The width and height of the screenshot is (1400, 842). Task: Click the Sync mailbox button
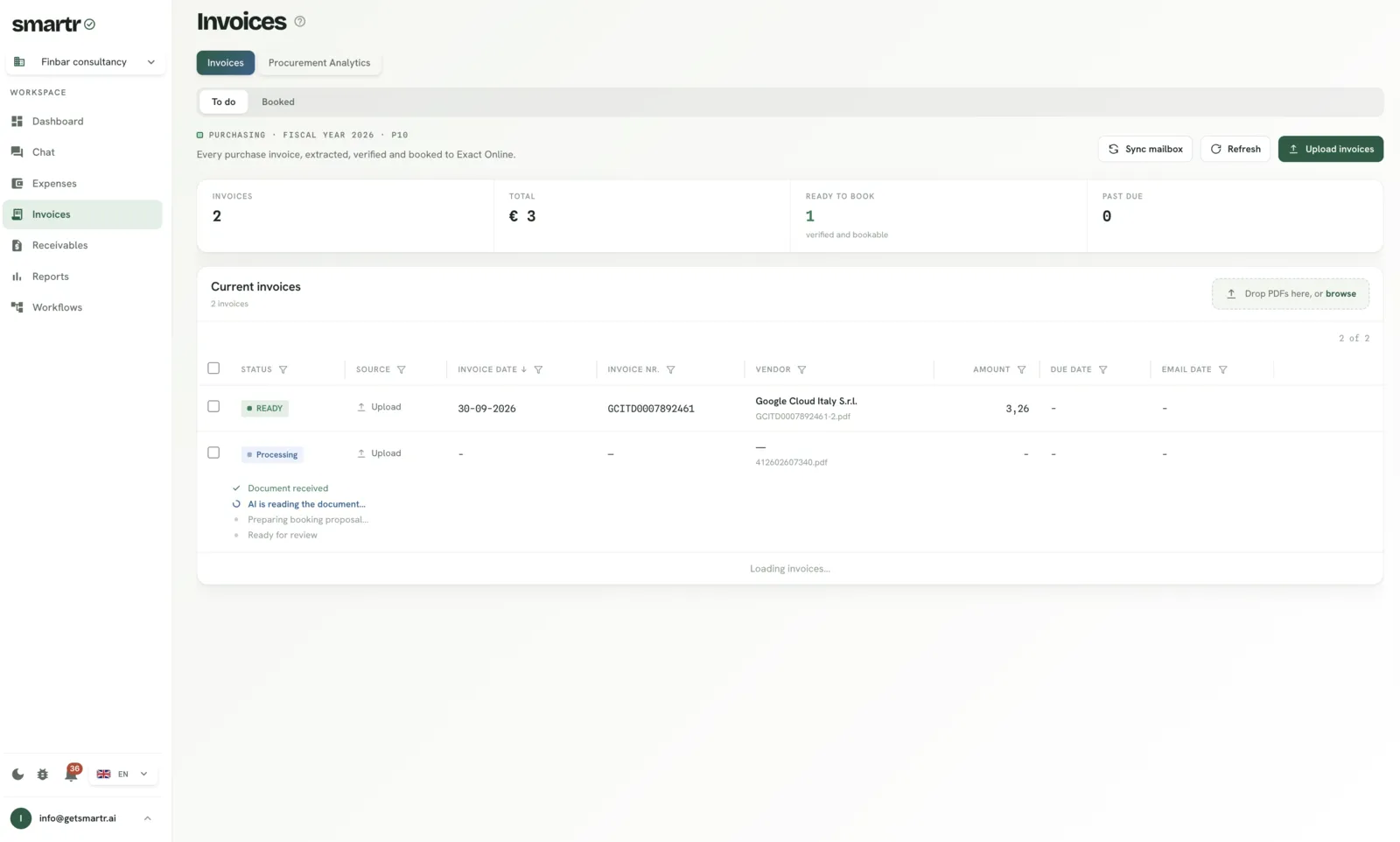[x=1144, y=149]
